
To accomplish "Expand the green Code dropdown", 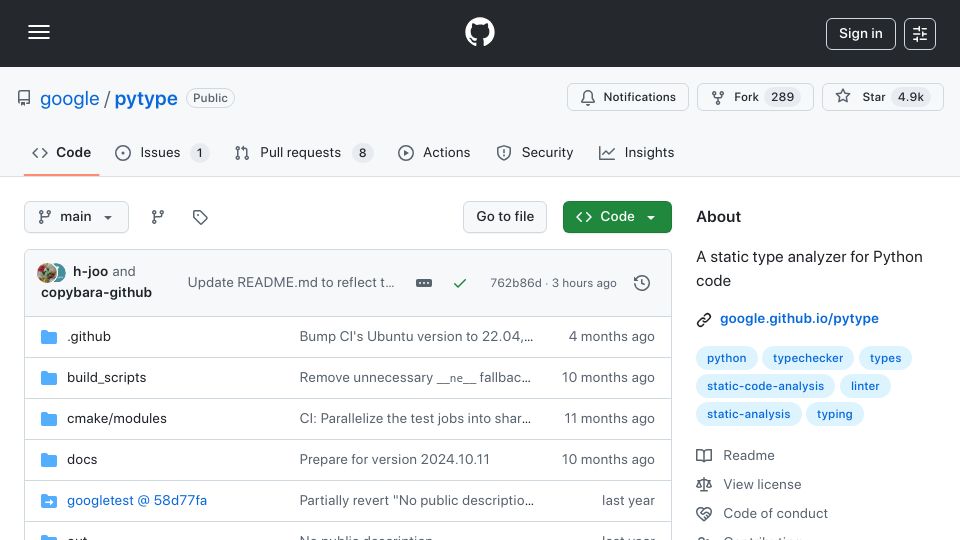I will [617, 217].
